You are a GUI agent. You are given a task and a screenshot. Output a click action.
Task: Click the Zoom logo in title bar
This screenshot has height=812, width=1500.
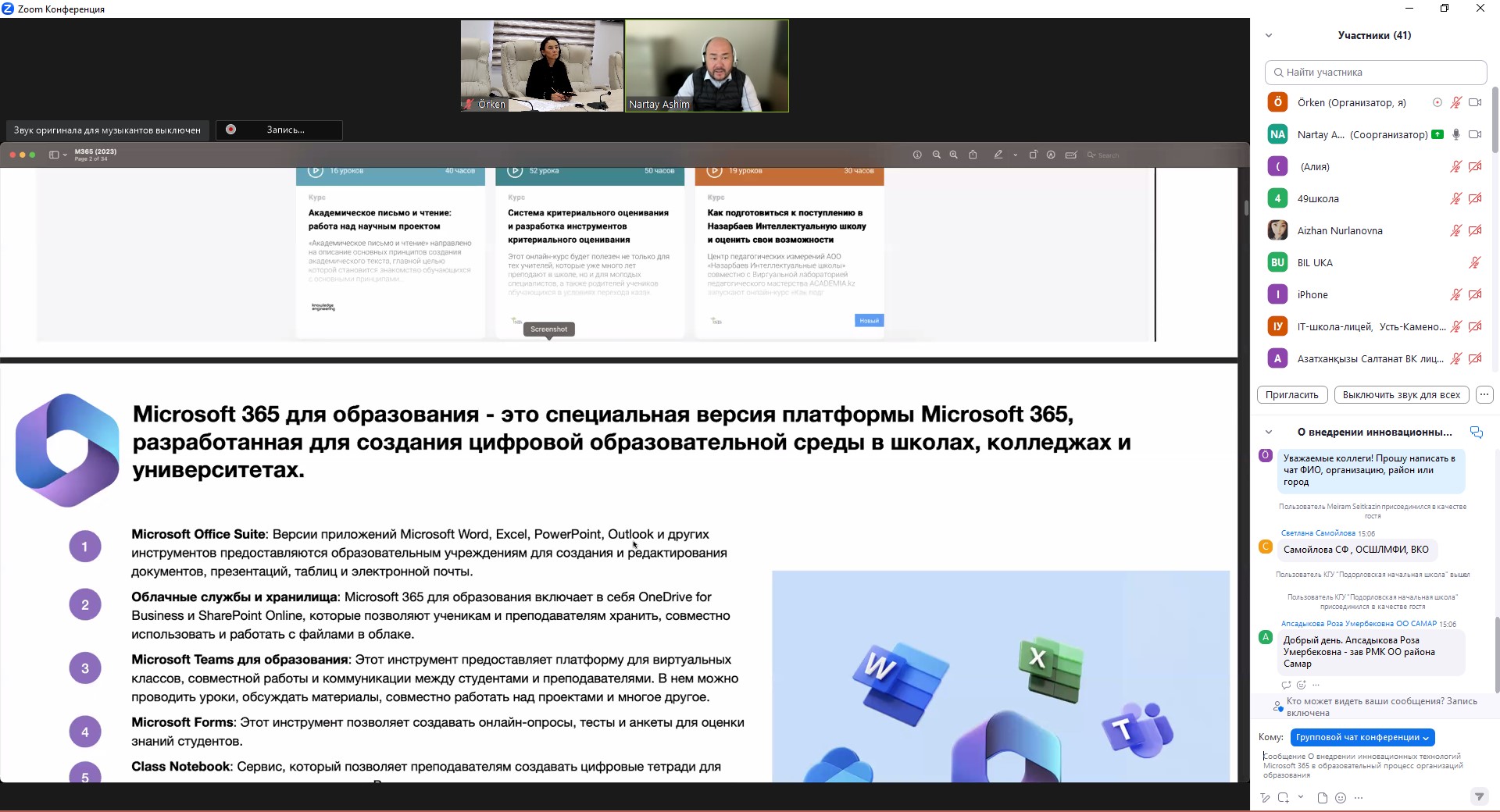coord(8,9)
